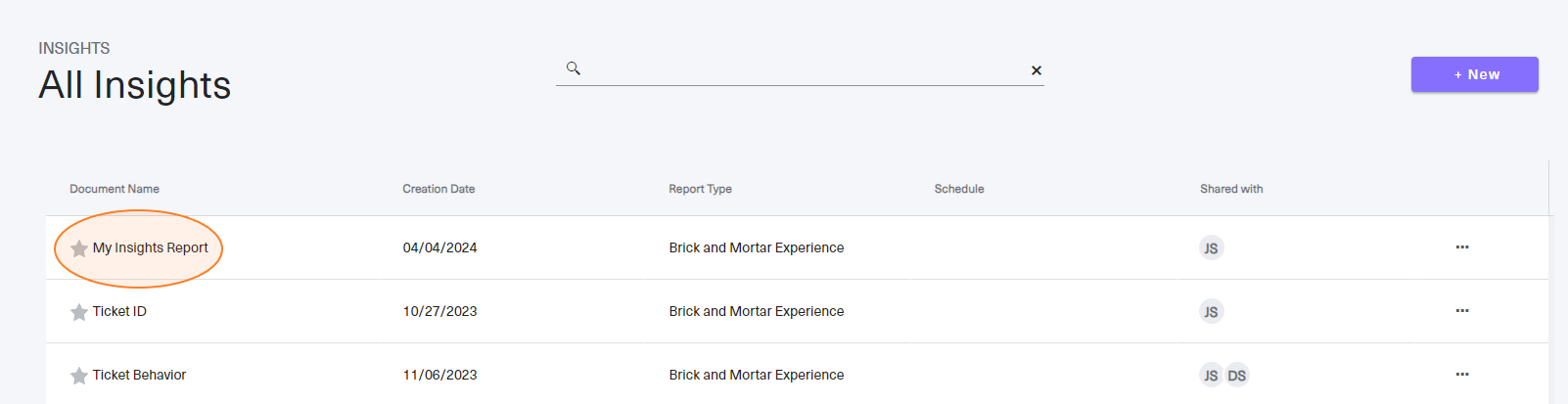Create a new insight with + New
1568x404 pixels.
point(1475,74)
